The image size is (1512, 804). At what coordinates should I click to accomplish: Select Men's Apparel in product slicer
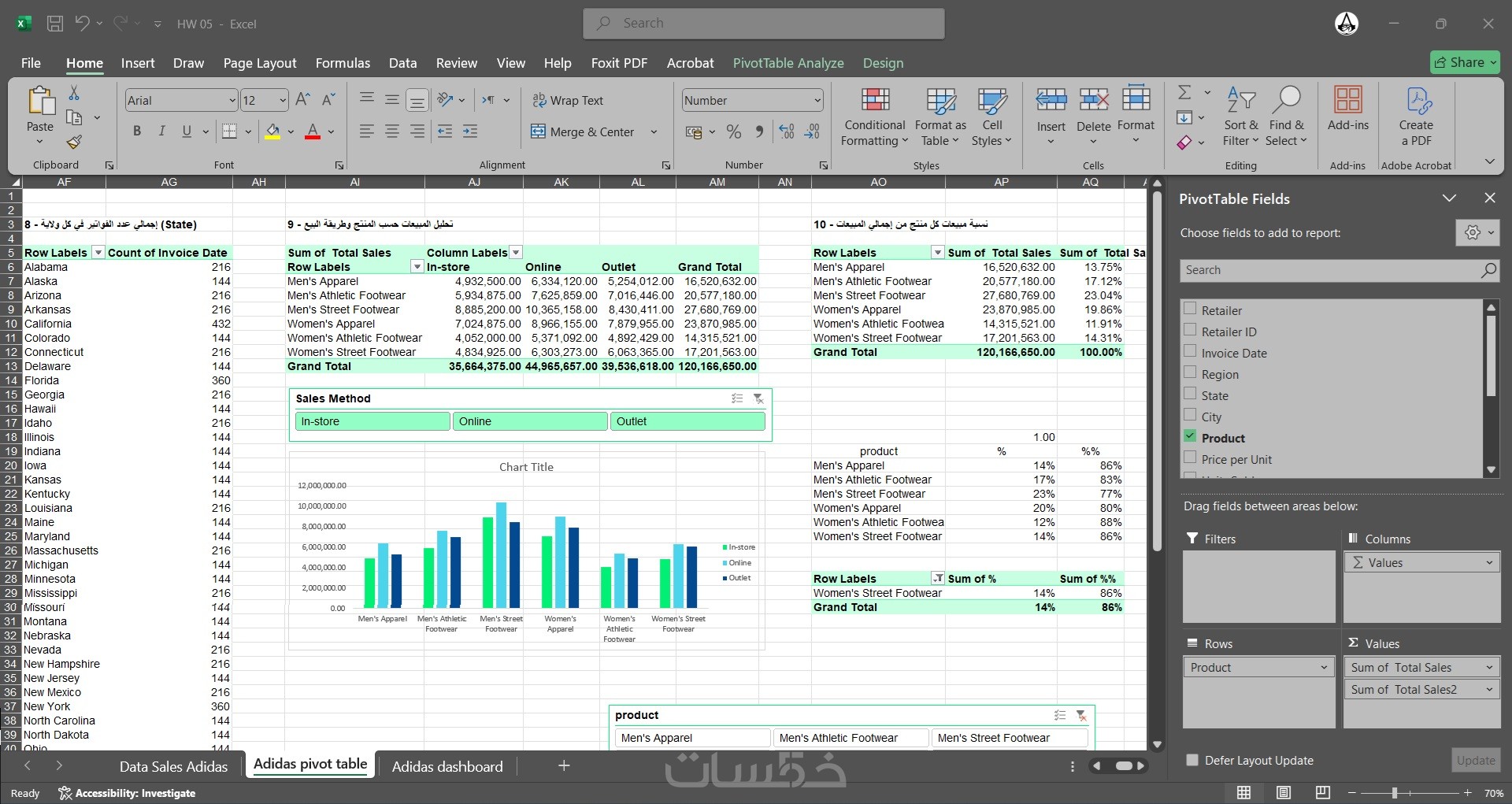pos(692,738)
